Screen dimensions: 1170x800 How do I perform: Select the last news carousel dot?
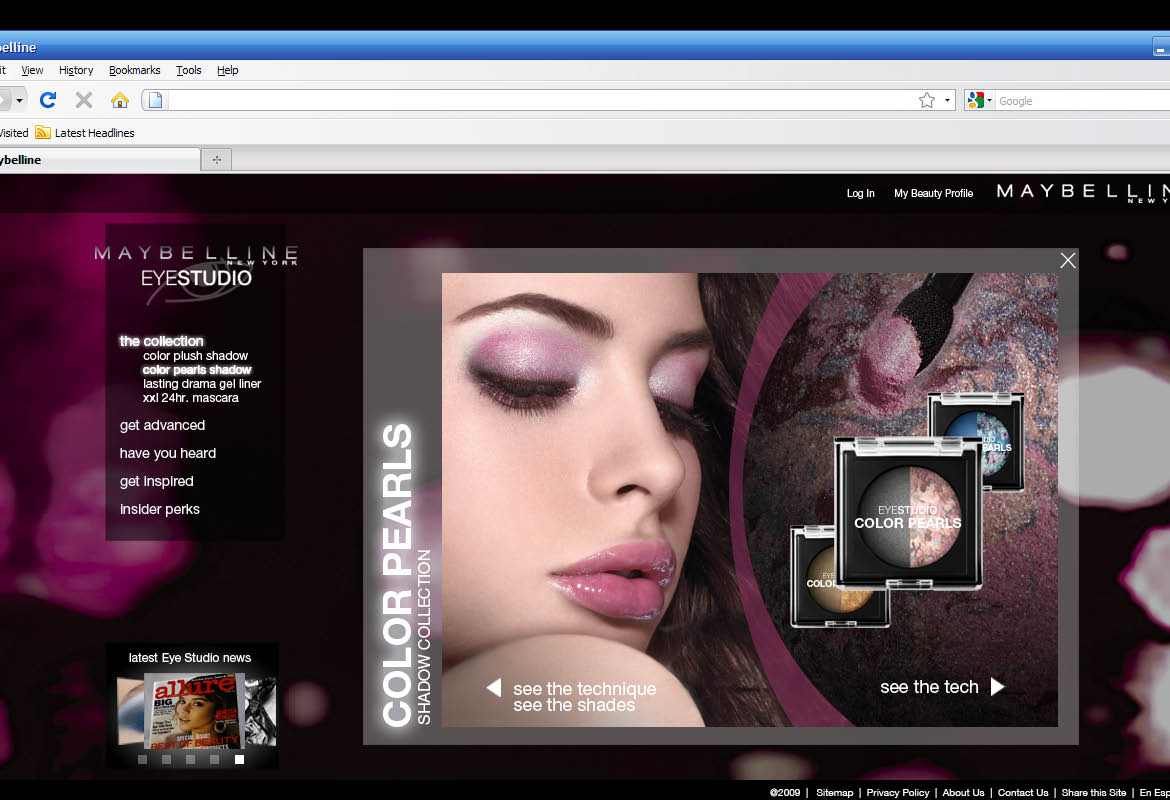[239, 760]
